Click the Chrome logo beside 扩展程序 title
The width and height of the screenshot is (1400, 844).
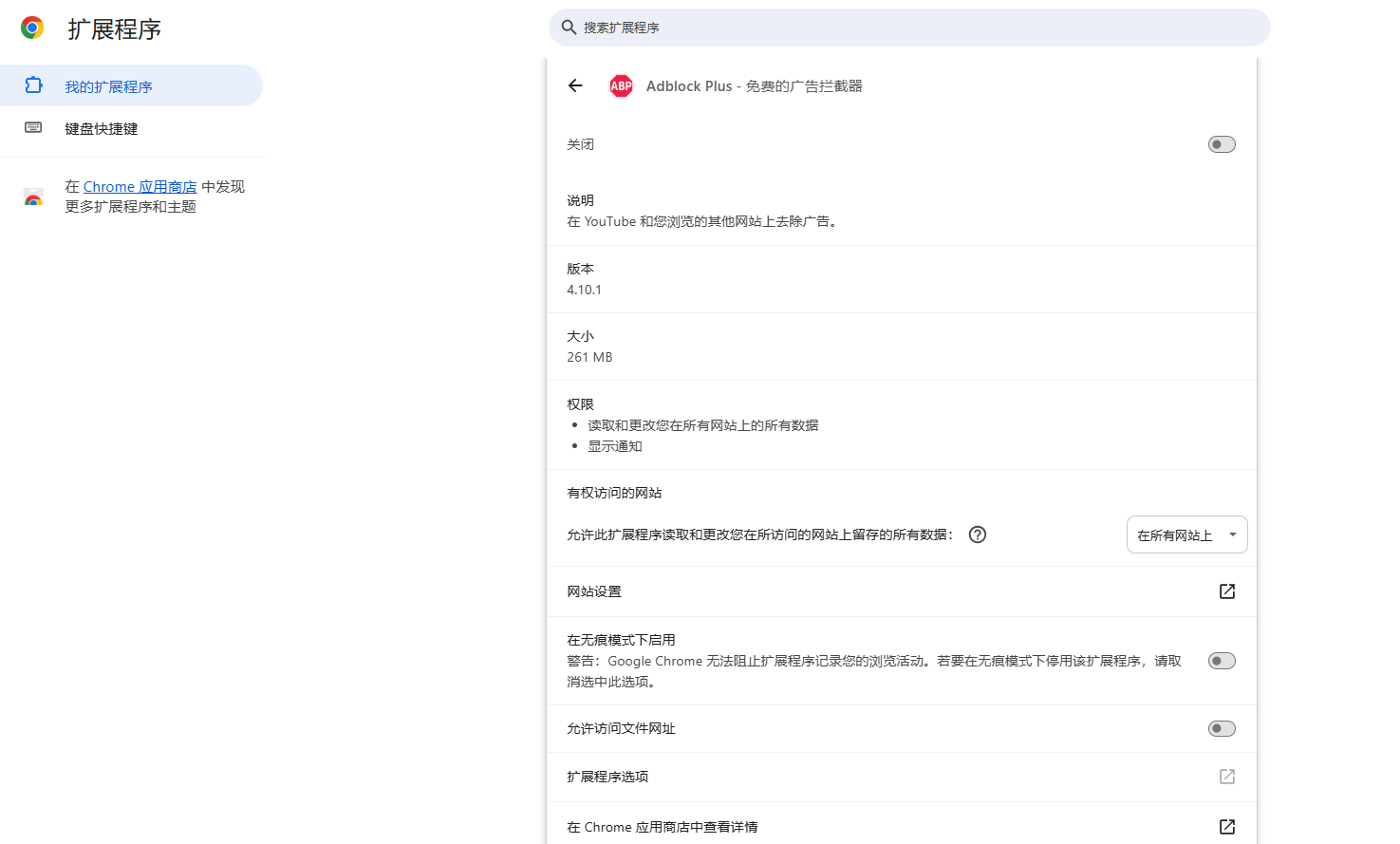[32, 28]
